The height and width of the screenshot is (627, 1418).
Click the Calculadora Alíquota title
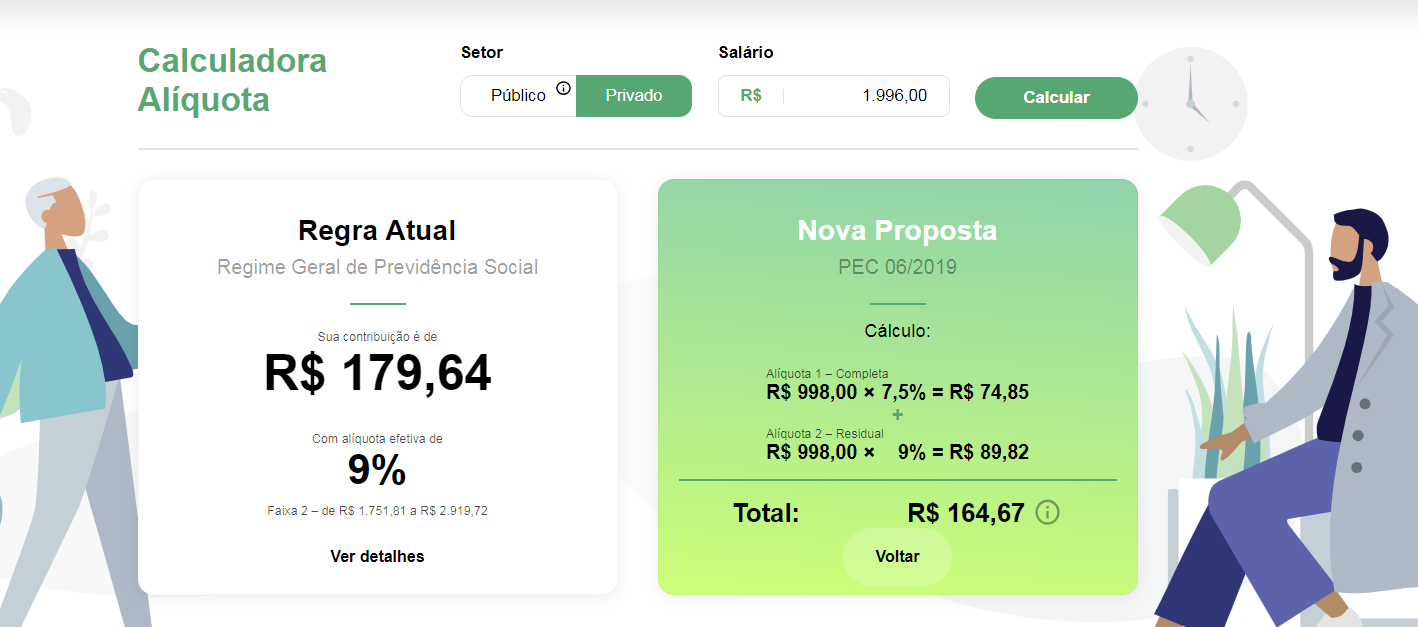[232, 80]
